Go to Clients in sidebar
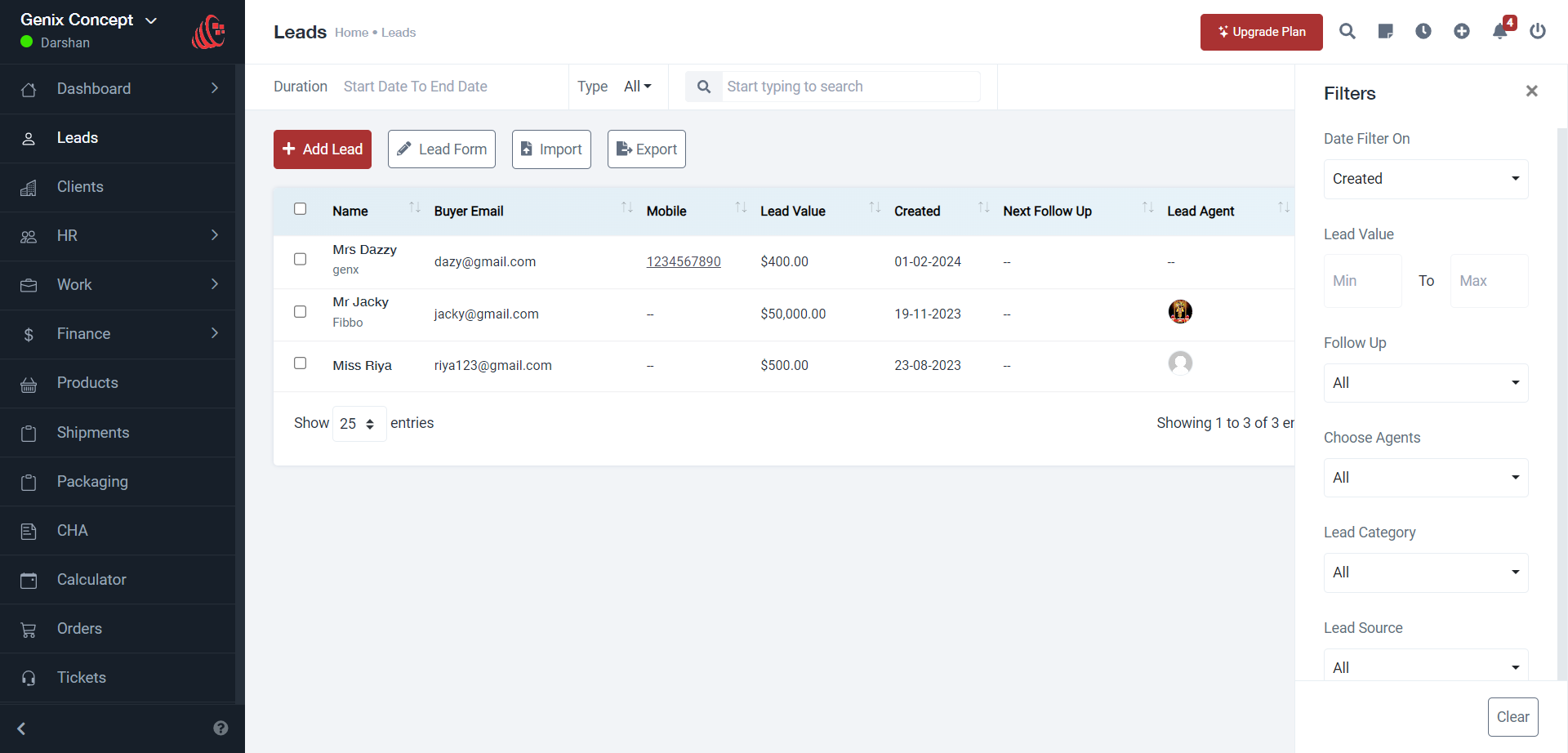The image size is (1568, 753). 118,187
